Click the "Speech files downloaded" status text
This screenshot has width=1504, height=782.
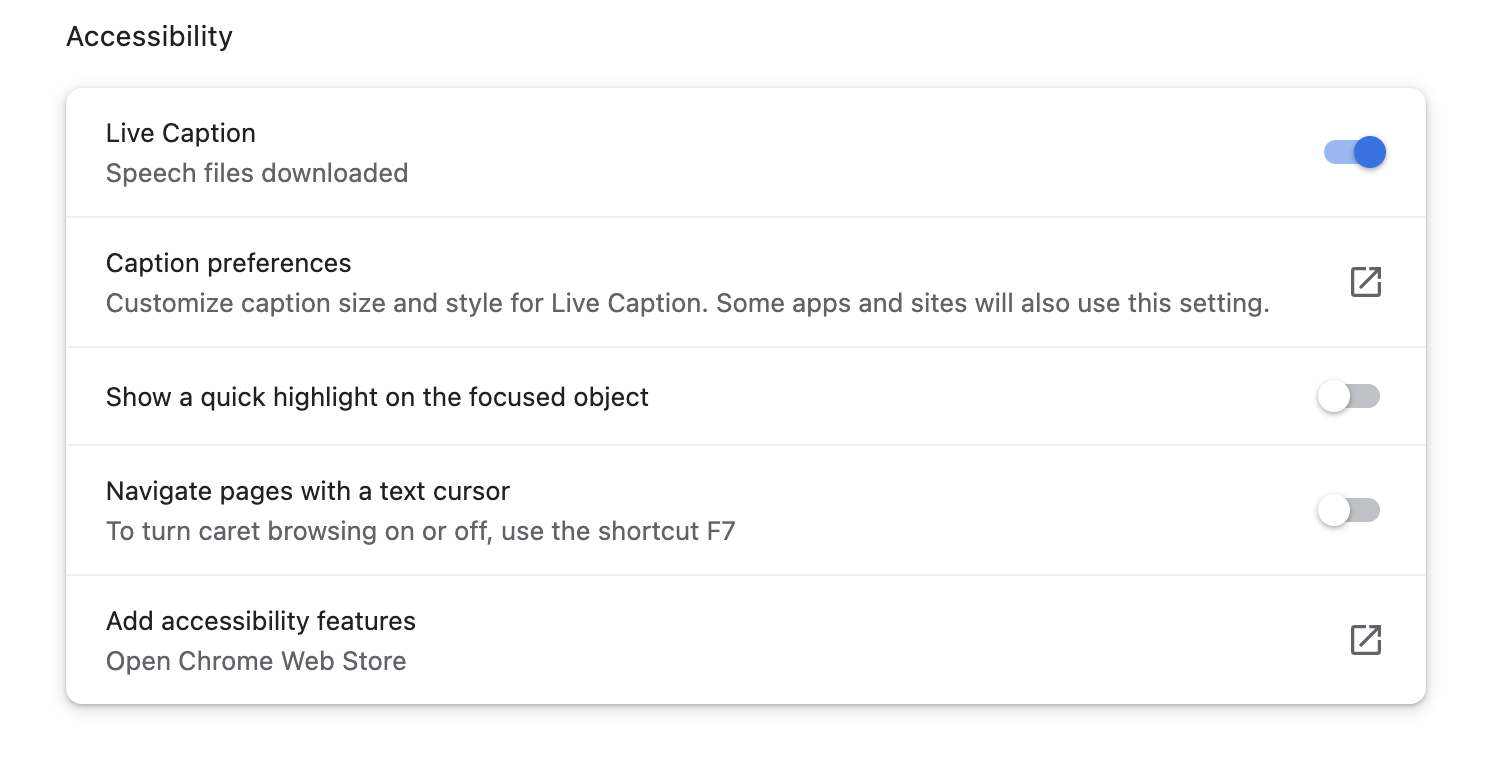pos(257,173)
